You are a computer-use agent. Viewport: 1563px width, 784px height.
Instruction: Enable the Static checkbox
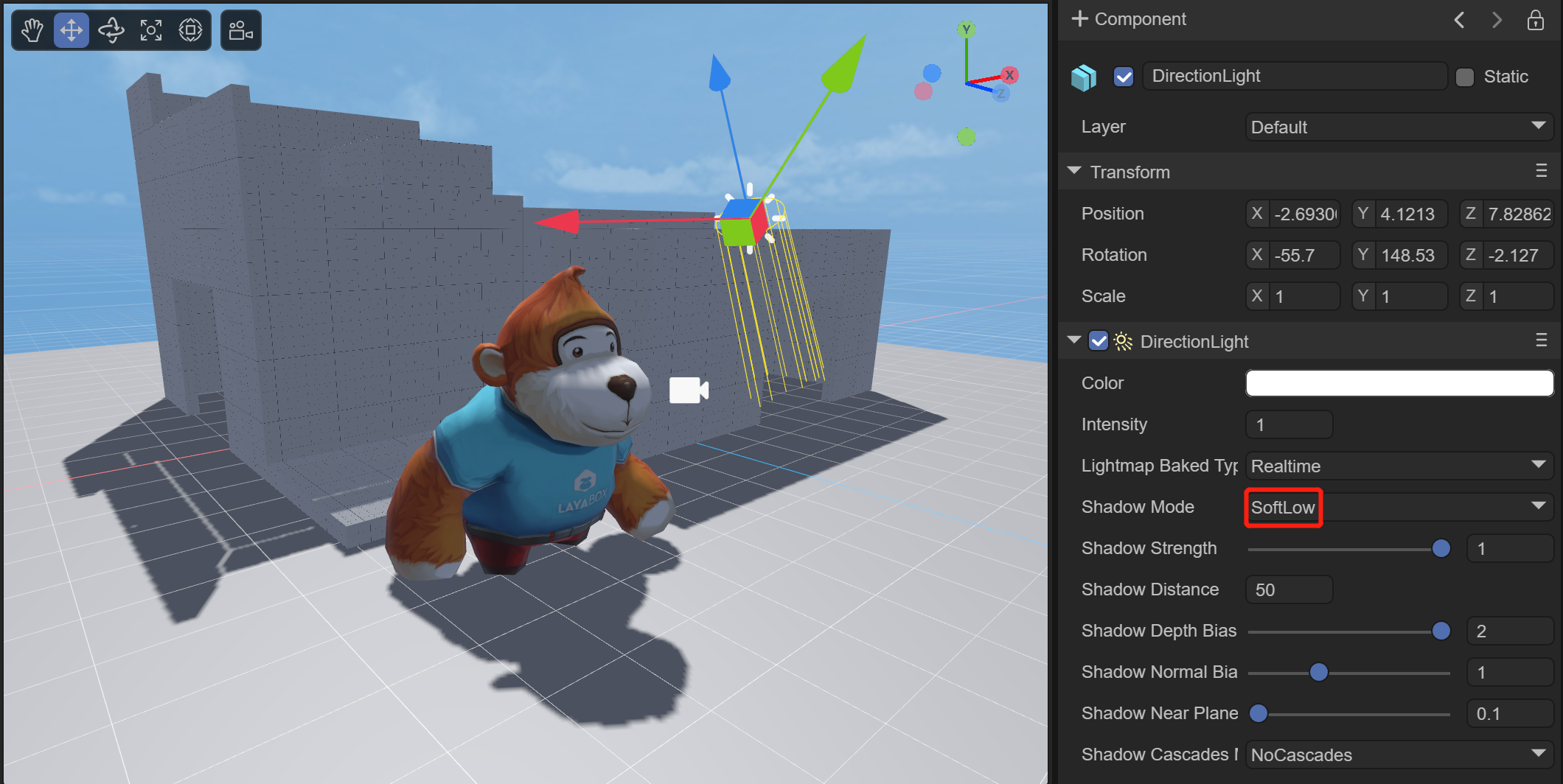pyautogui.click(x=1464, y=77)
